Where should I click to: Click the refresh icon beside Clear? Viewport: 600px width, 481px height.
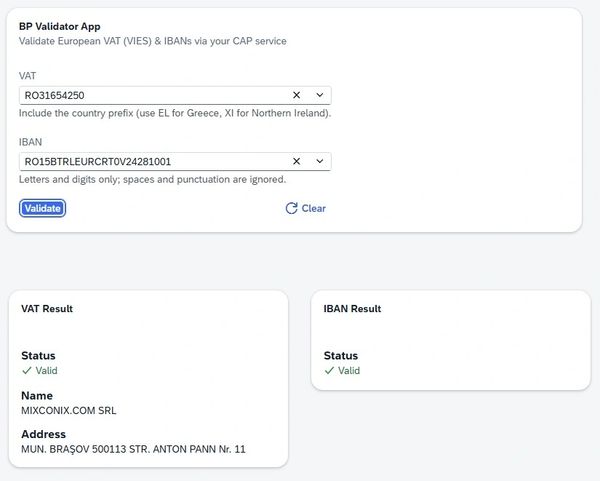[x=291, y=208]
